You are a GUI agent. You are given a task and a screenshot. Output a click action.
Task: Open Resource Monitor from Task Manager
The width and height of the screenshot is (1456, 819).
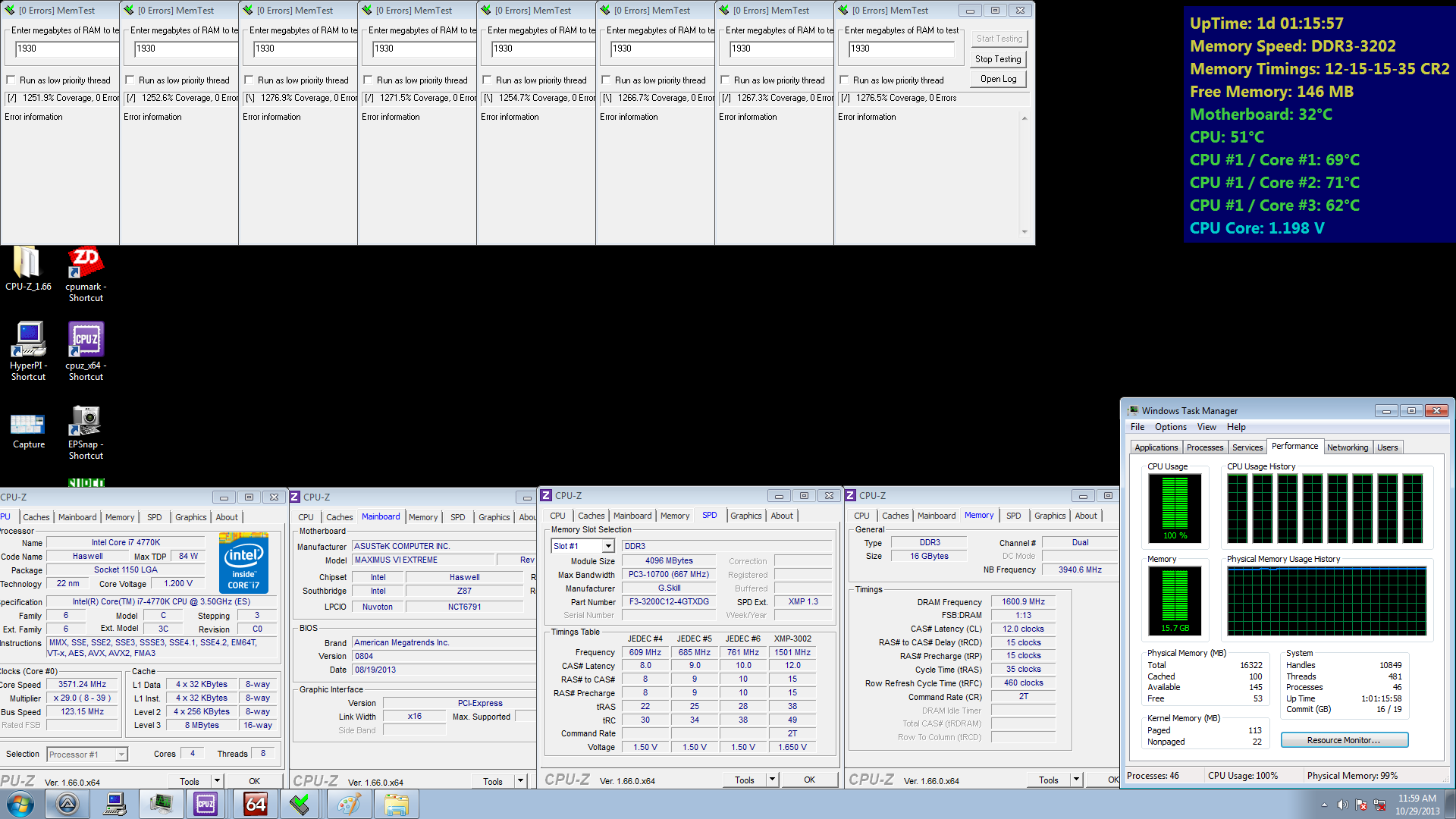coord(1344,740)
